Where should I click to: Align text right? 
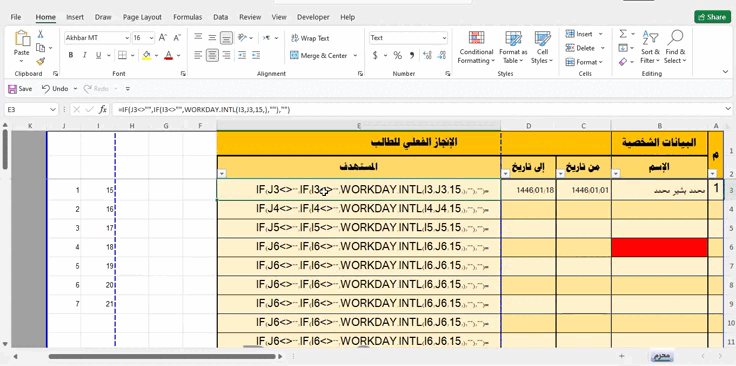(227, 55)
